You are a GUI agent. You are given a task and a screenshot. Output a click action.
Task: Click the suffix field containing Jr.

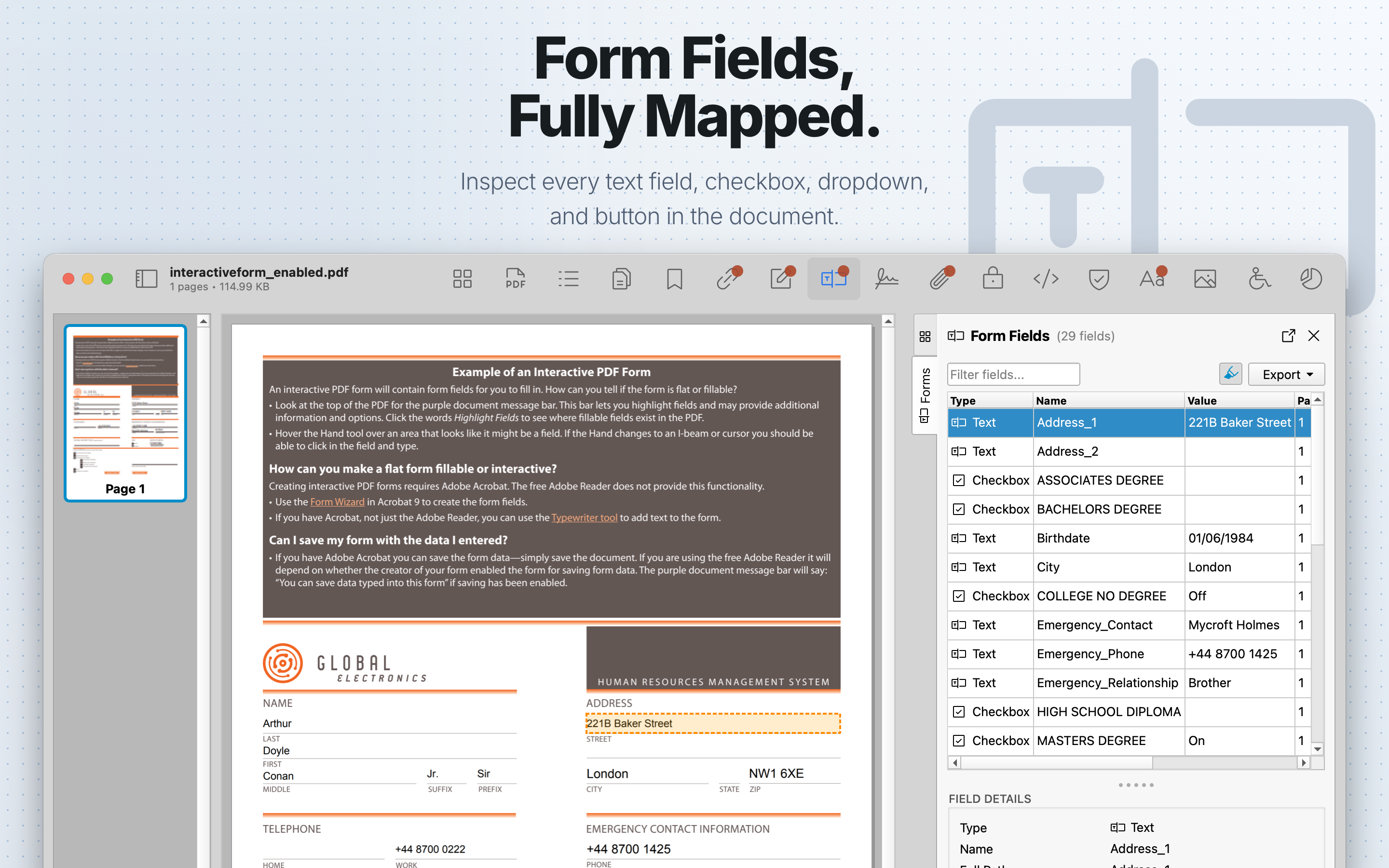tap(446, 774)
